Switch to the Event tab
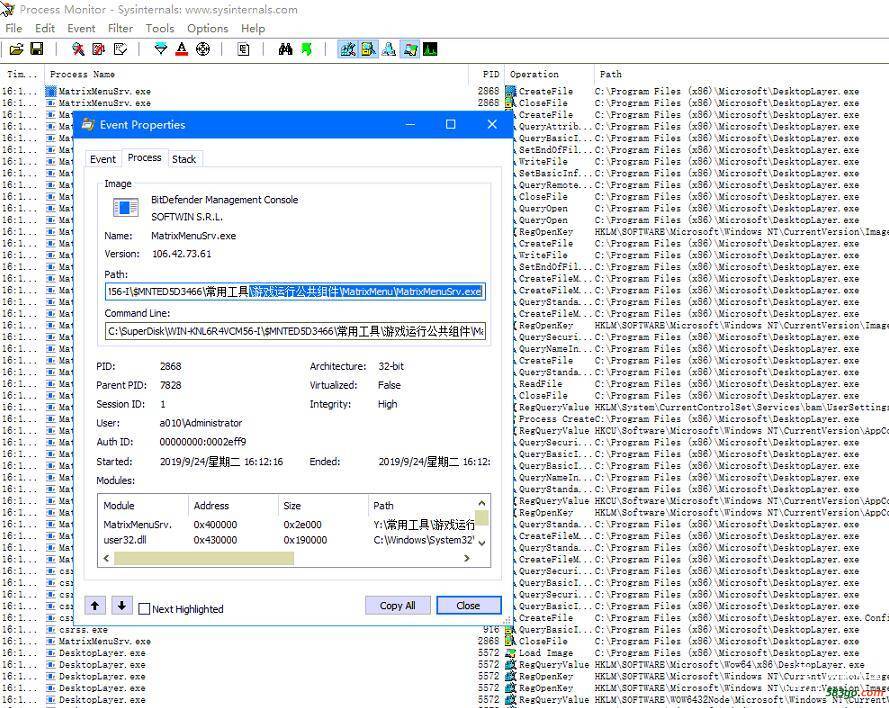 click(103, 159)
